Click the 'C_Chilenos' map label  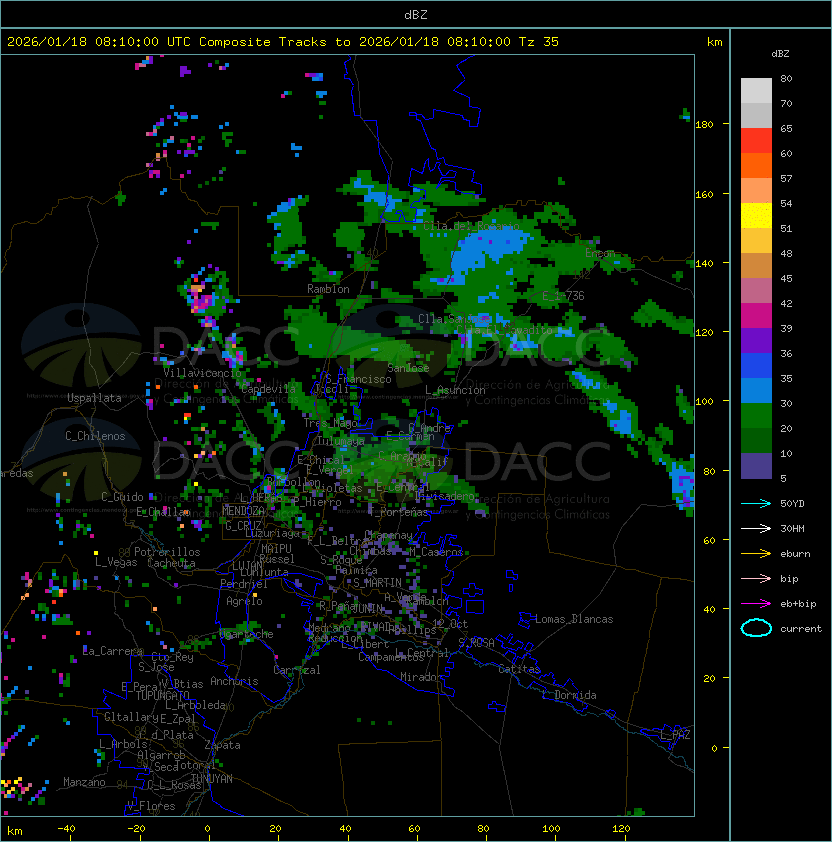pos(95,436)
